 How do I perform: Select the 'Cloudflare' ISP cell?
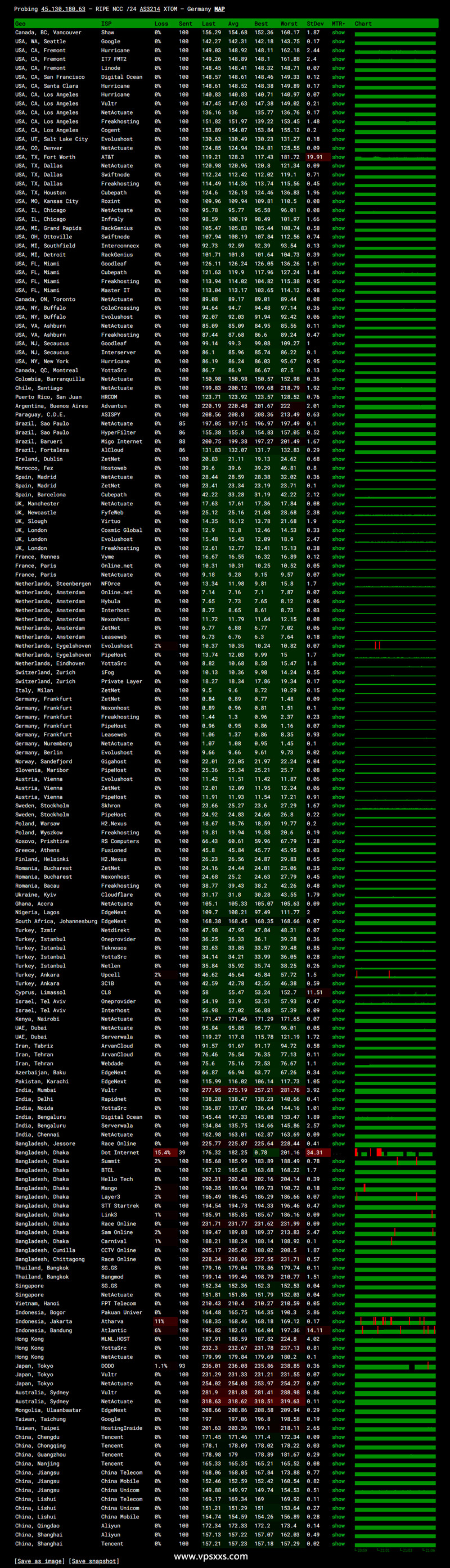tap(117, 895)
